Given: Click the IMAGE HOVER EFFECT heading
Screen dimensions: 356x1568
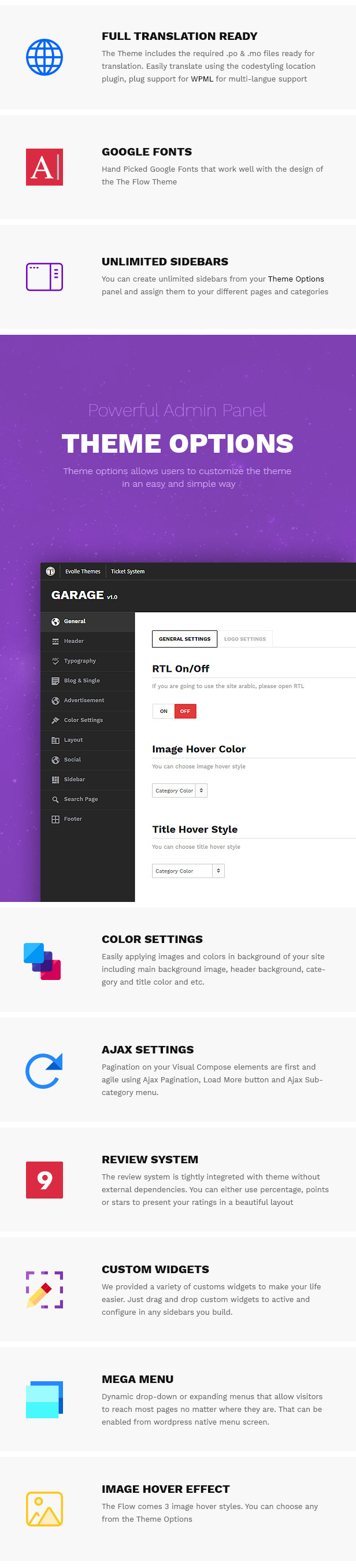Looking at the screenshot, I should click(165, 1489).
